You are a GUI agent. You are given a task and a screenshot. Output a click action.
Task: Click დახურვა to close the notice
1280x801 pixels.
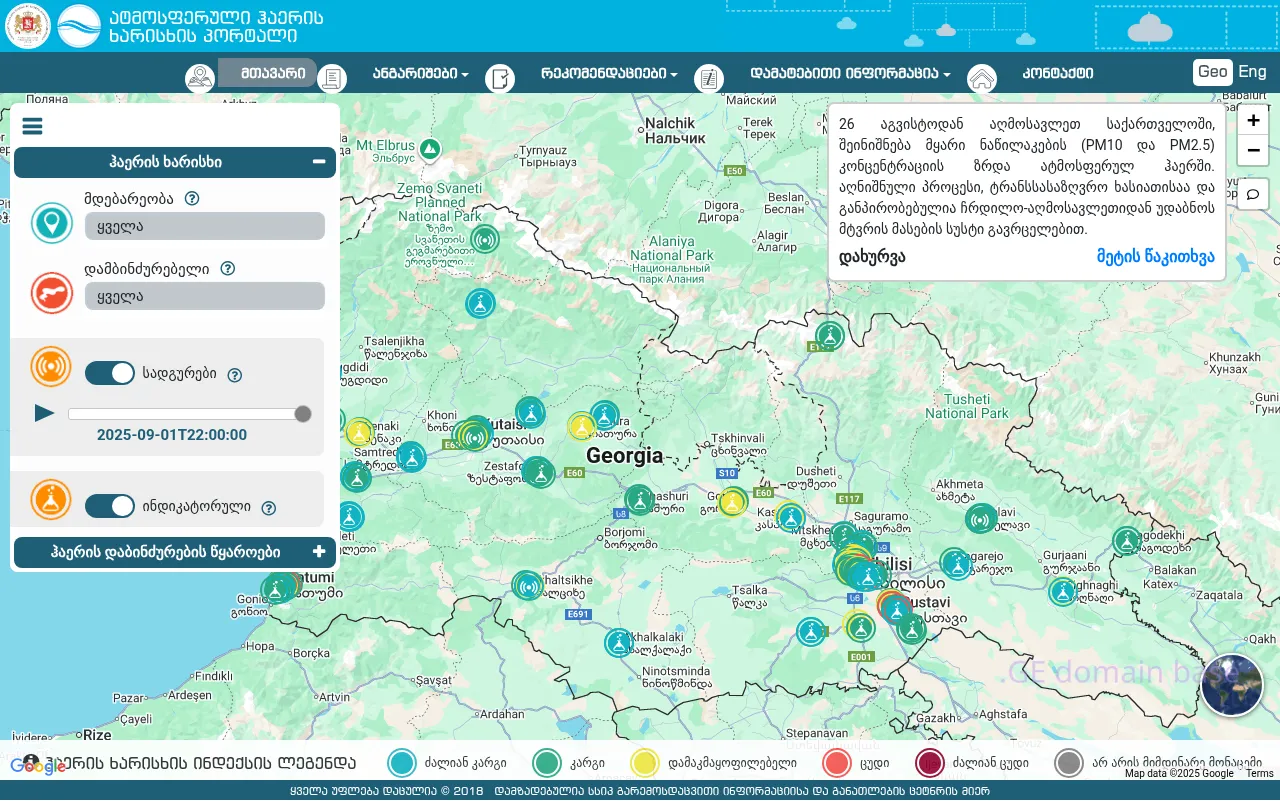(872, 257)
